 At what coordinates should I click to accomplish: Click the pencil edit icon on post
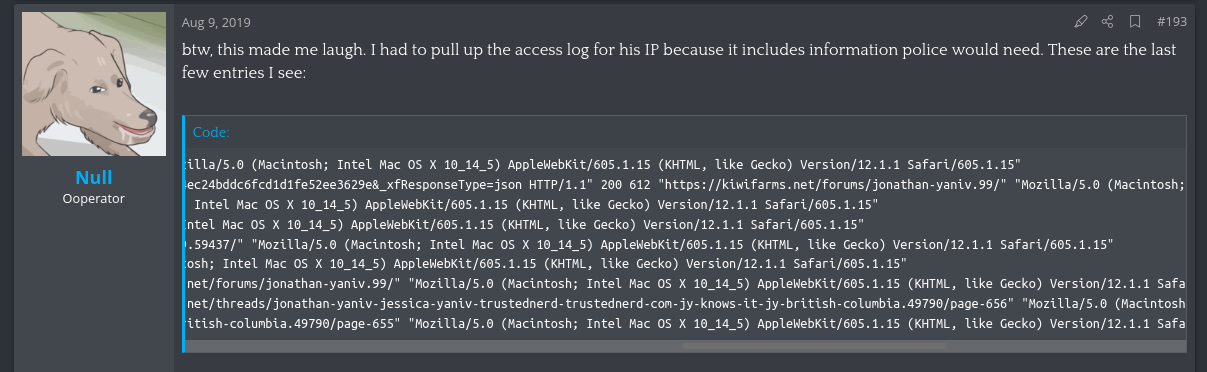click(x=1080, y=21)
